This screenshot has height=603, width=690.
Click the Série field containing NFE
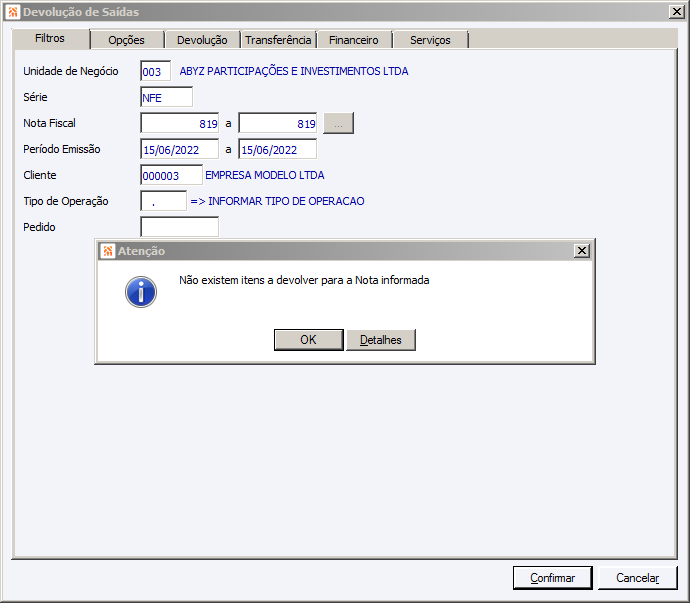point(166,97)
